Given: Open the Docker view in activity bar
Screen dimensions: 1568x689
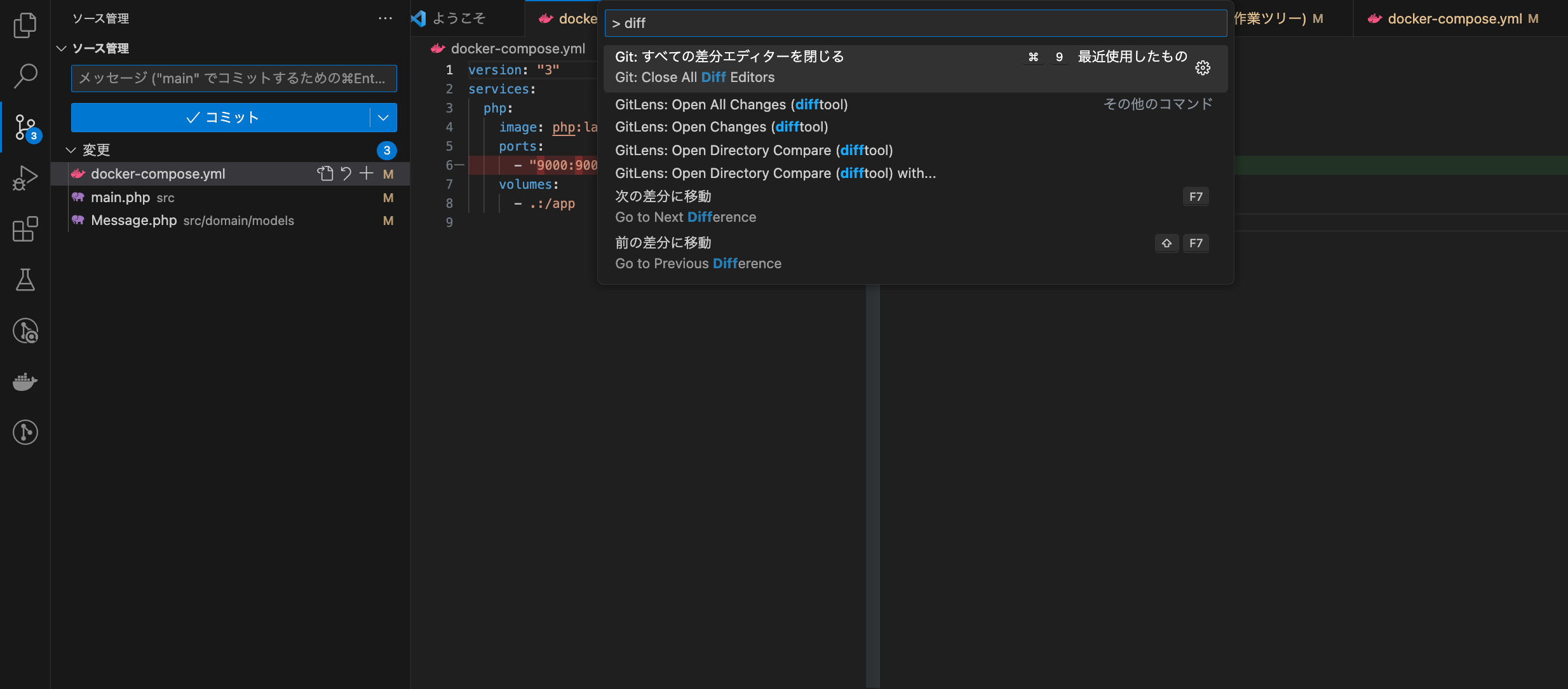Looking at the screenshot, I should click(25, 381).
